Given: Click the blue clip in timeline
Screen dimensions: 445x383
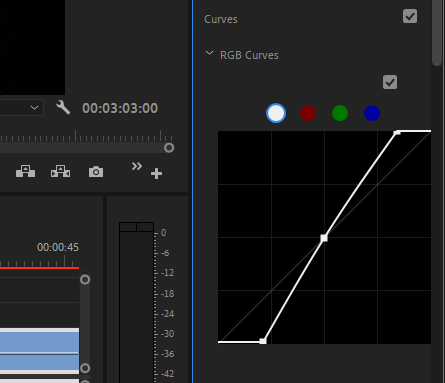Looking at the screenshot, I should click(x=39, y=351).
